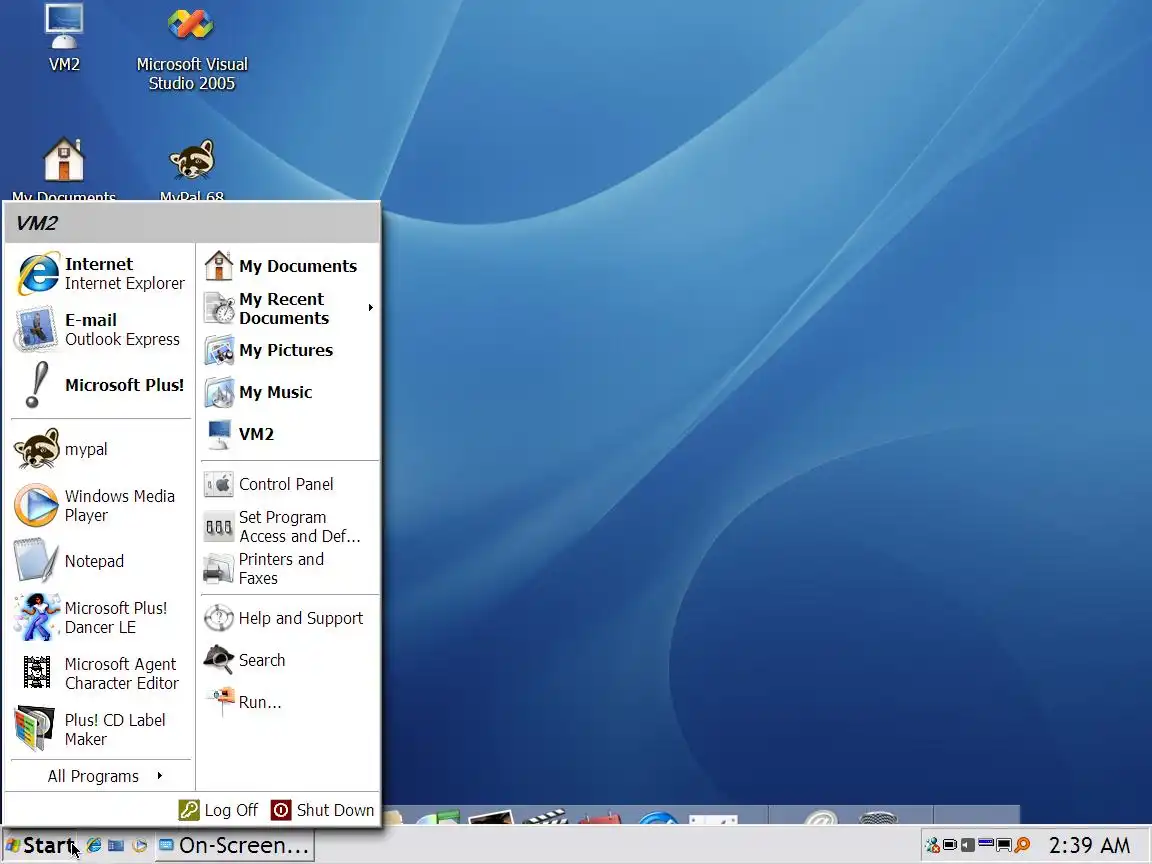Launch Microsoft Agent Character Editor
The image size is (1152, 864).
(101, 673)
